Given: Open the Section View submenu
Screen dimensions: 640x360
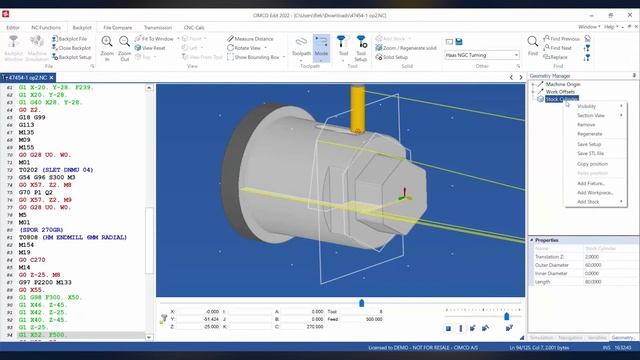Looking at the screenshot, I should 596,116.
